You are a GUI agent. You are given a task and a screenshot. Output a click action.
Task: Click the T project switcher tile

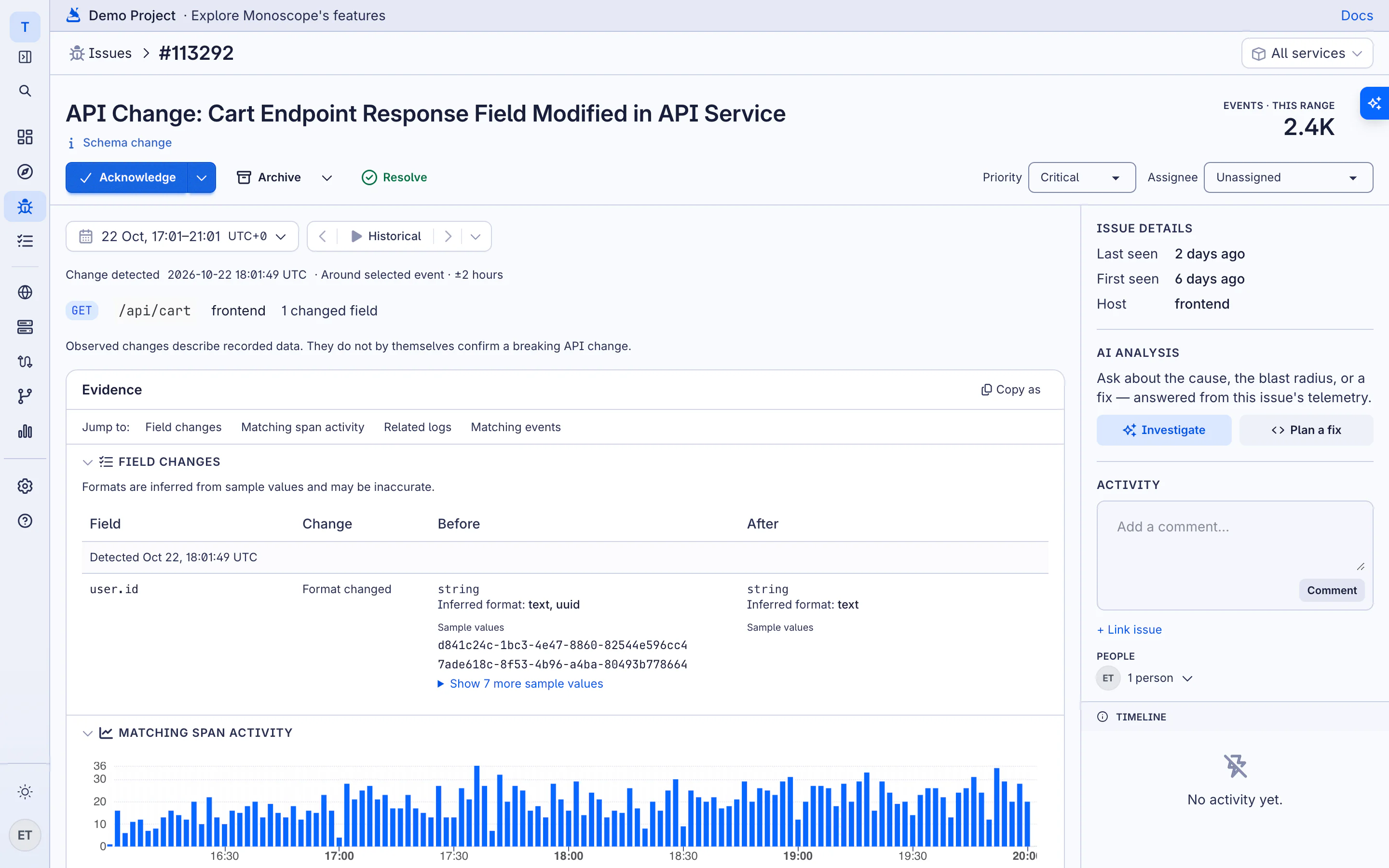(x=25, y=27)
